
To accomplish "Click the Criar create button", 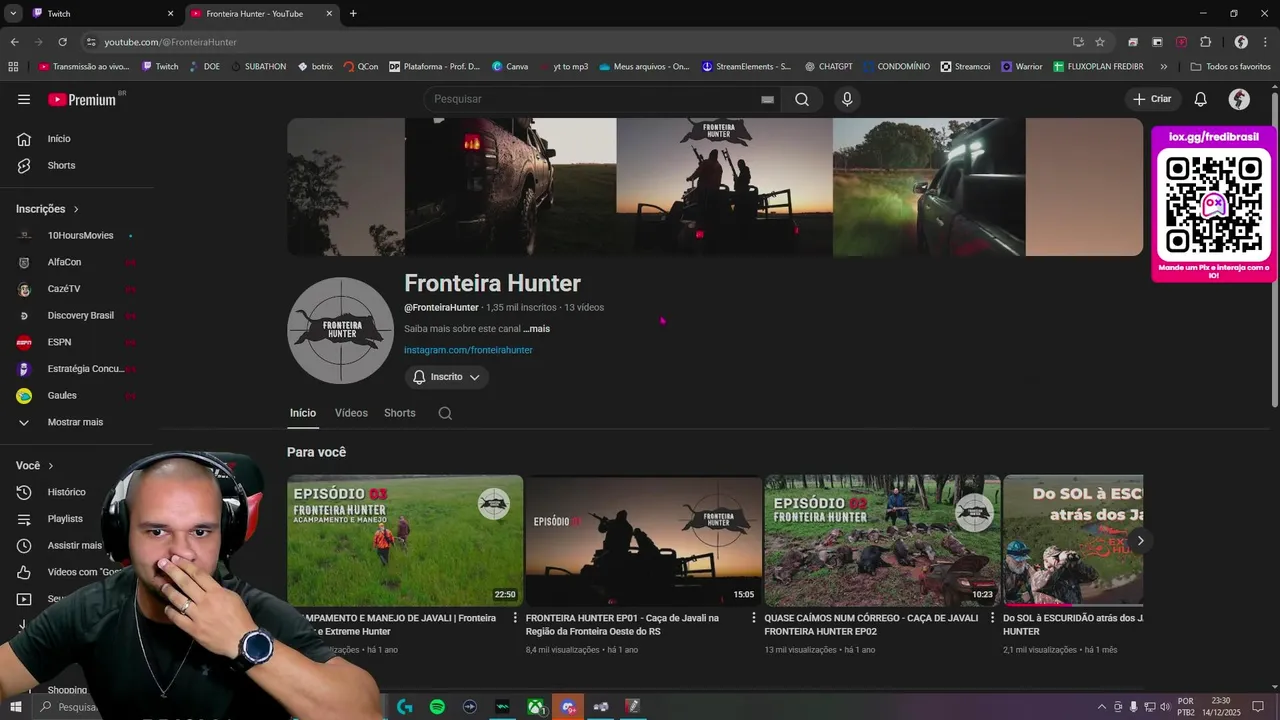I will [1152, 99].
